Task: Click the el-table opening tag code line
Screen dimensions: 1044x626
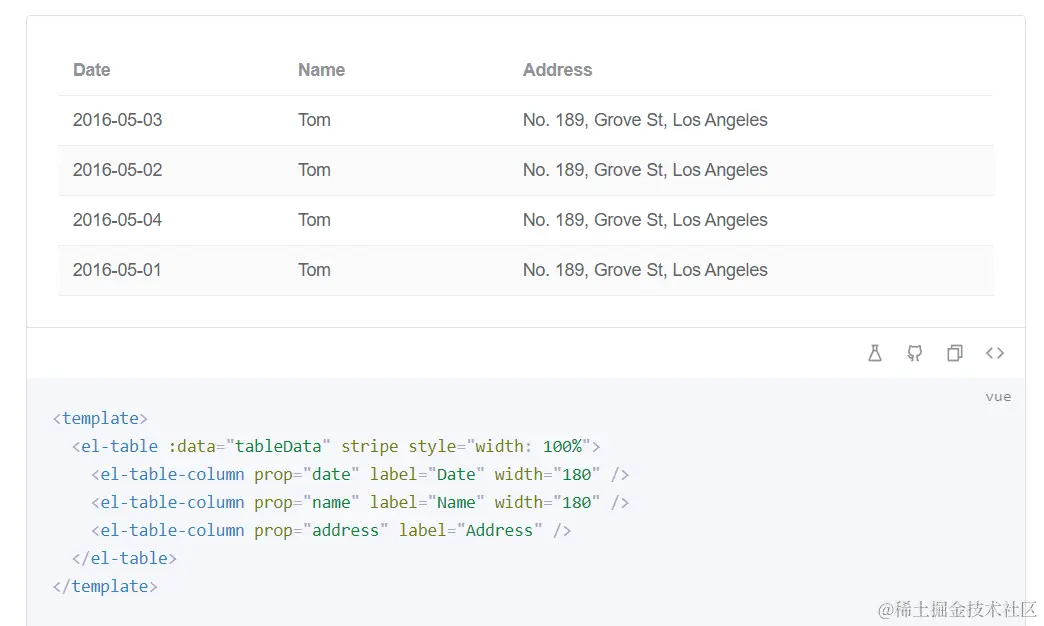Action: coord(336,446)
